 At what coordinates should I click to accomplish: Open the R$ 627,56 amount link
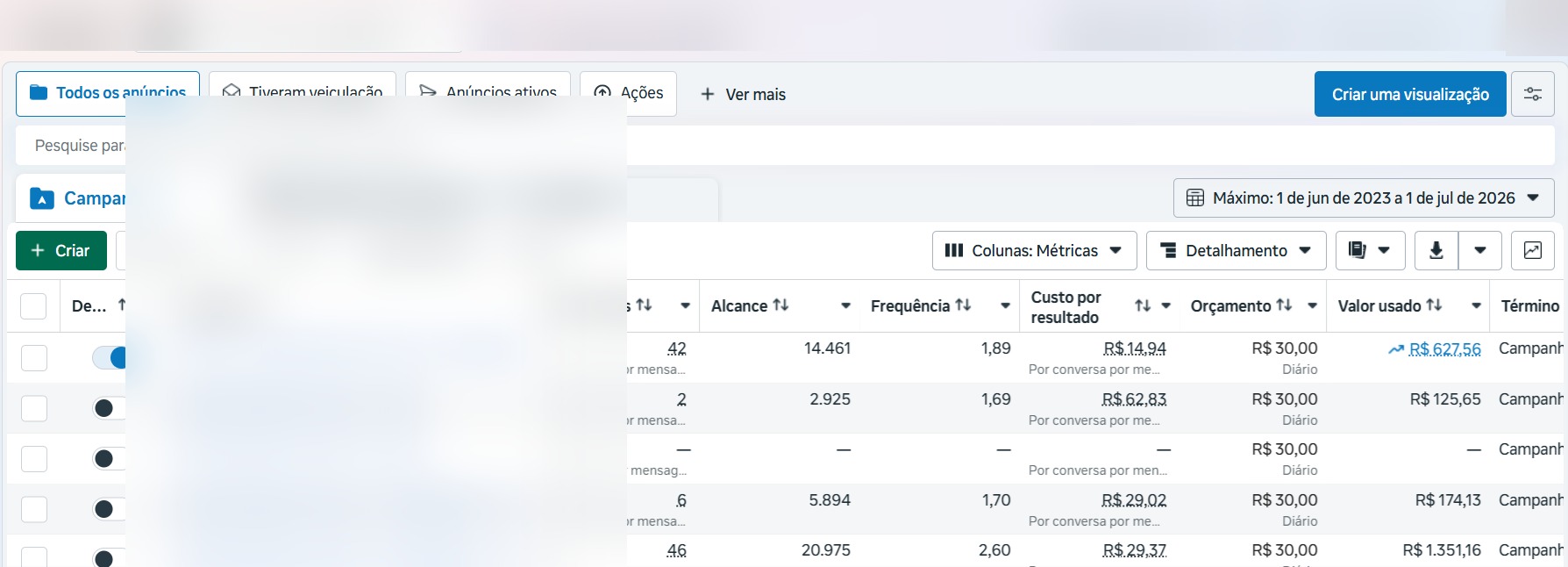point(1444,349)
